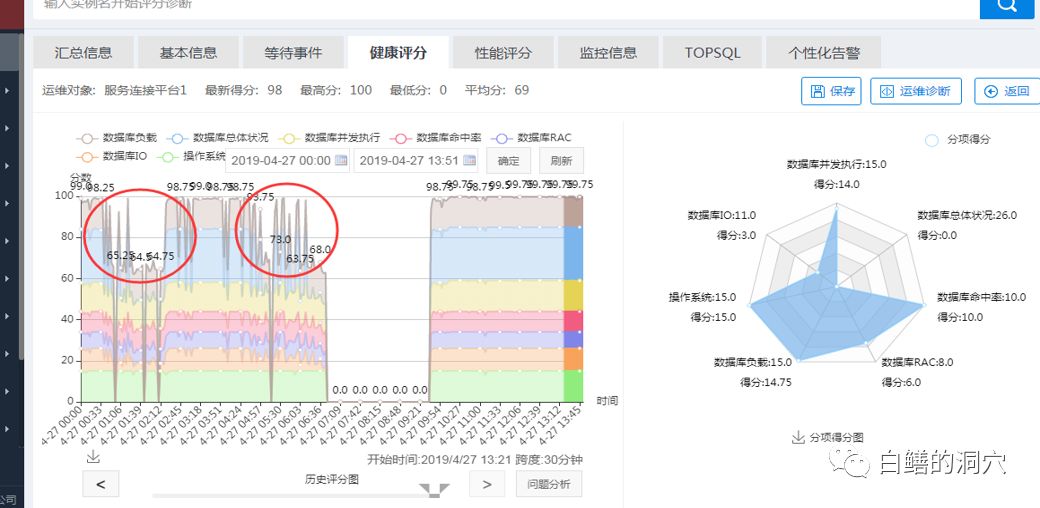Toggle the 数据库命中率 legend series
1040x508 pixels.
click(436, 138)
